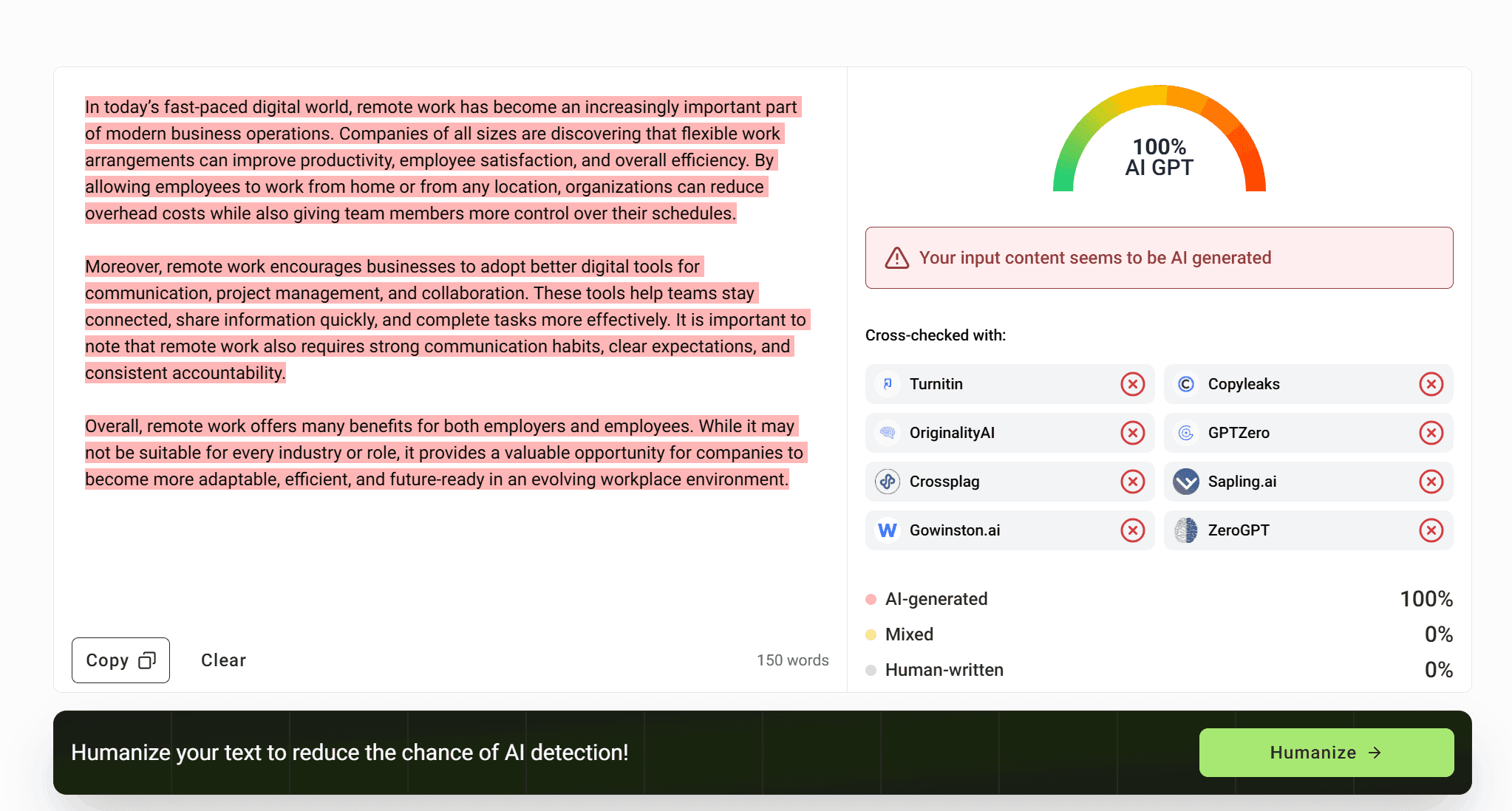1512x811 pixels.
Task: Click the Turnitin logo icon
Action: pyautogui.click(x=888, y=384)
